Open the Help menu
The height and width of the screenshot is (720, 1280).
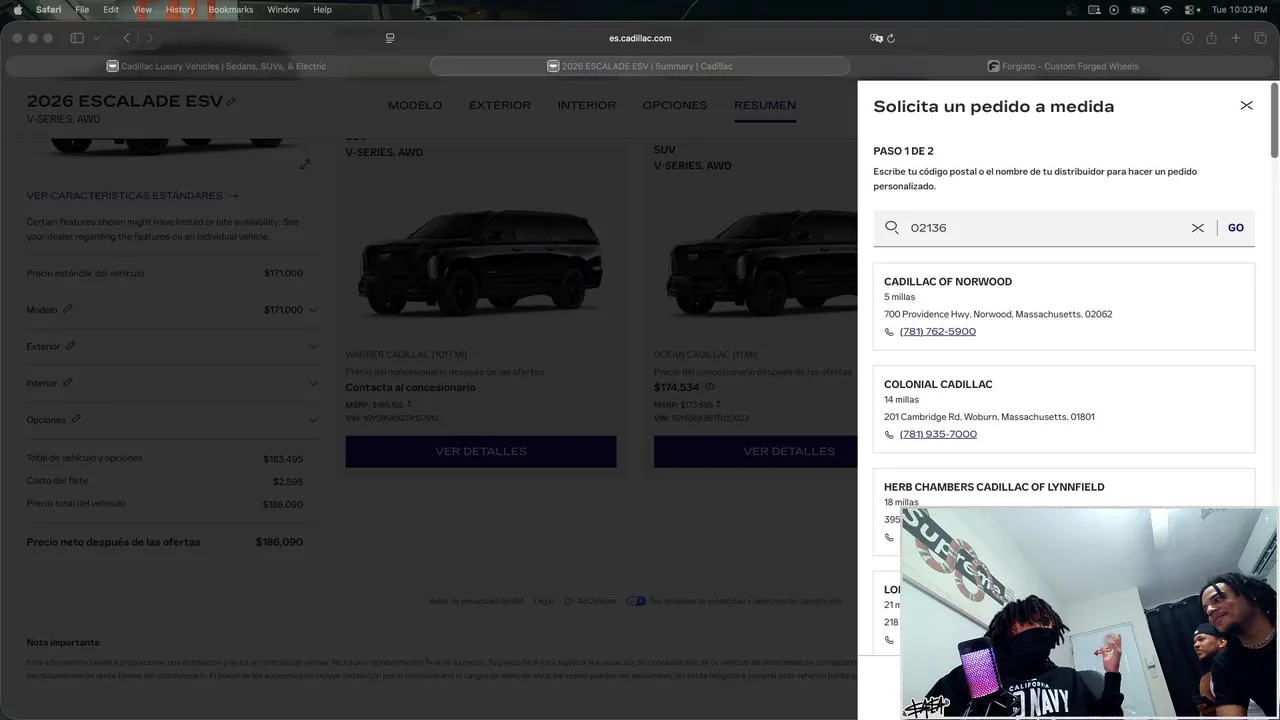click(322, 10)
